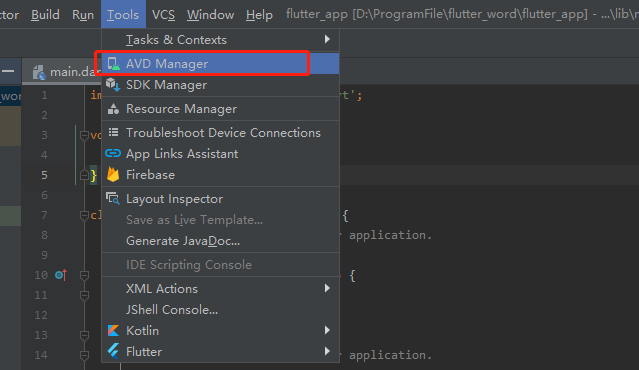Screen dimensions: 639x370
Task: Click the minimize dash on project panel
Action: point(8,71)
